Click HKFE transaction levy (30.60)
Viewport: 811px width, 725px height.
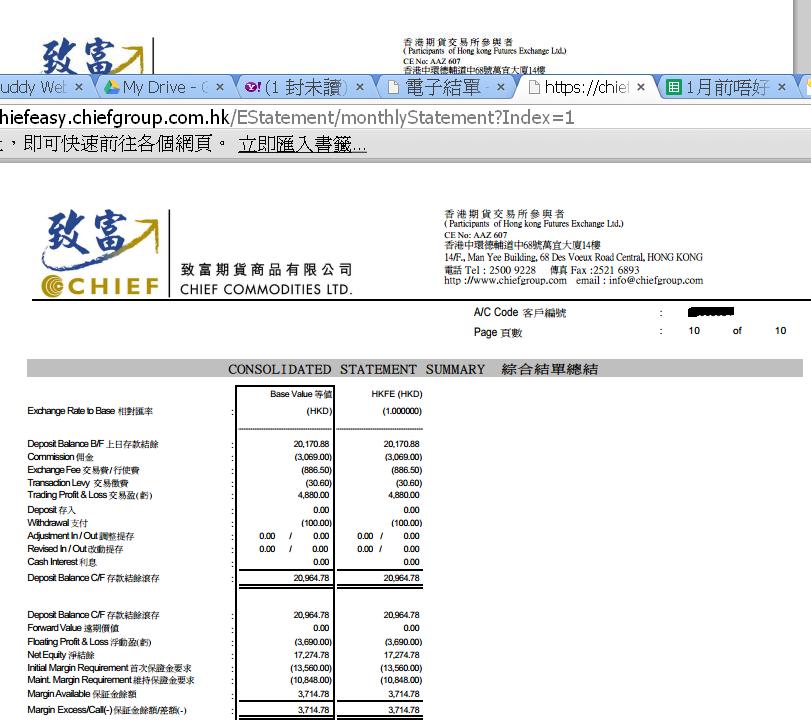[409, 483]
